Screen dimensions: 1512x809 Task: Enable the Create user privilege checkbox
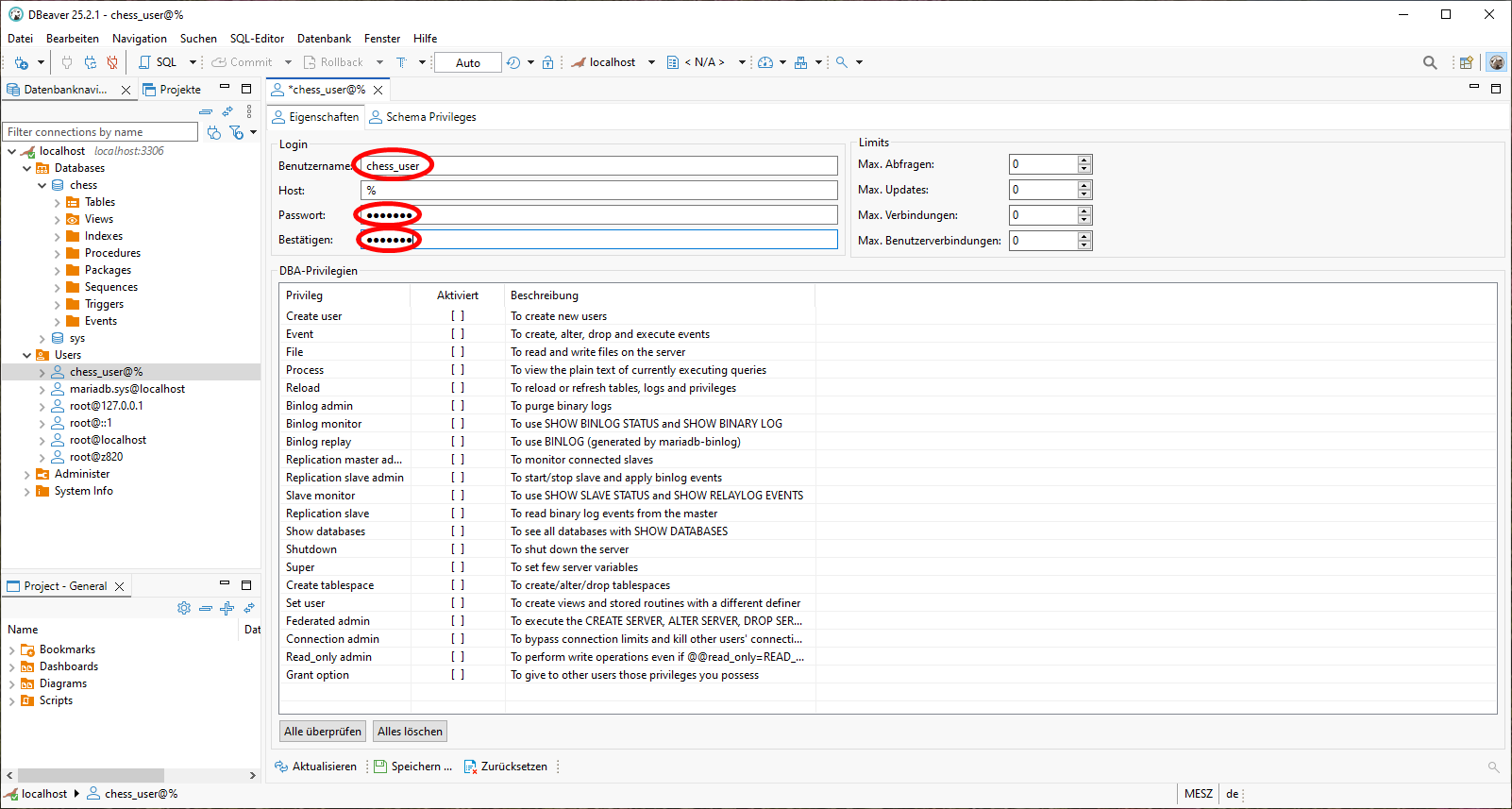(x=458, y=316)
